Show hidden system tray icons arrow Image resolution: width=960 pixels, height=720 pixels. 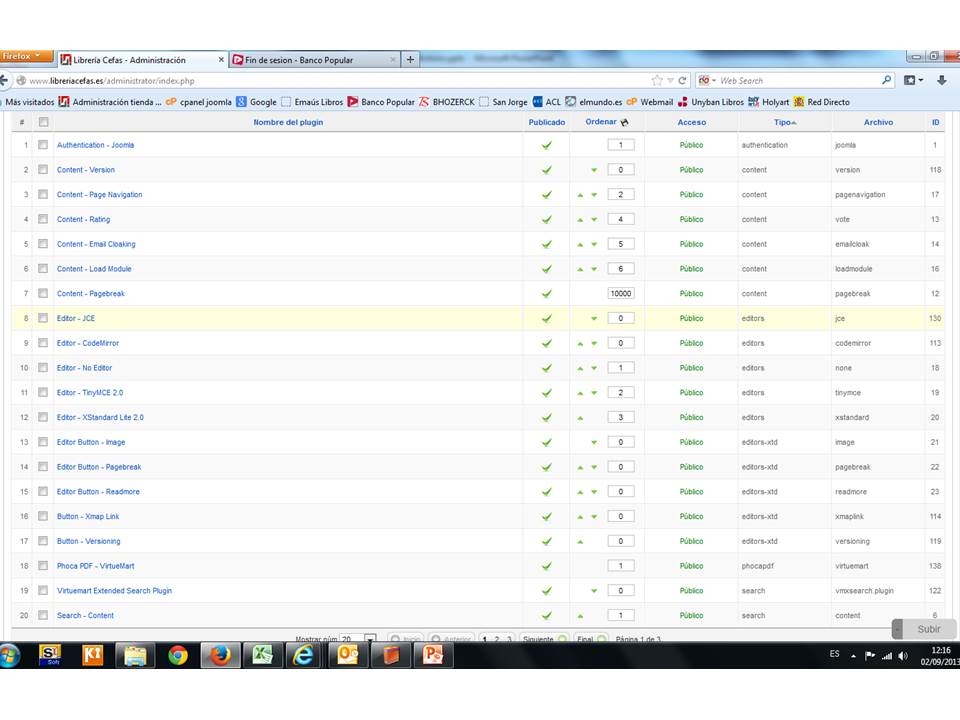[x=853, y=656]
